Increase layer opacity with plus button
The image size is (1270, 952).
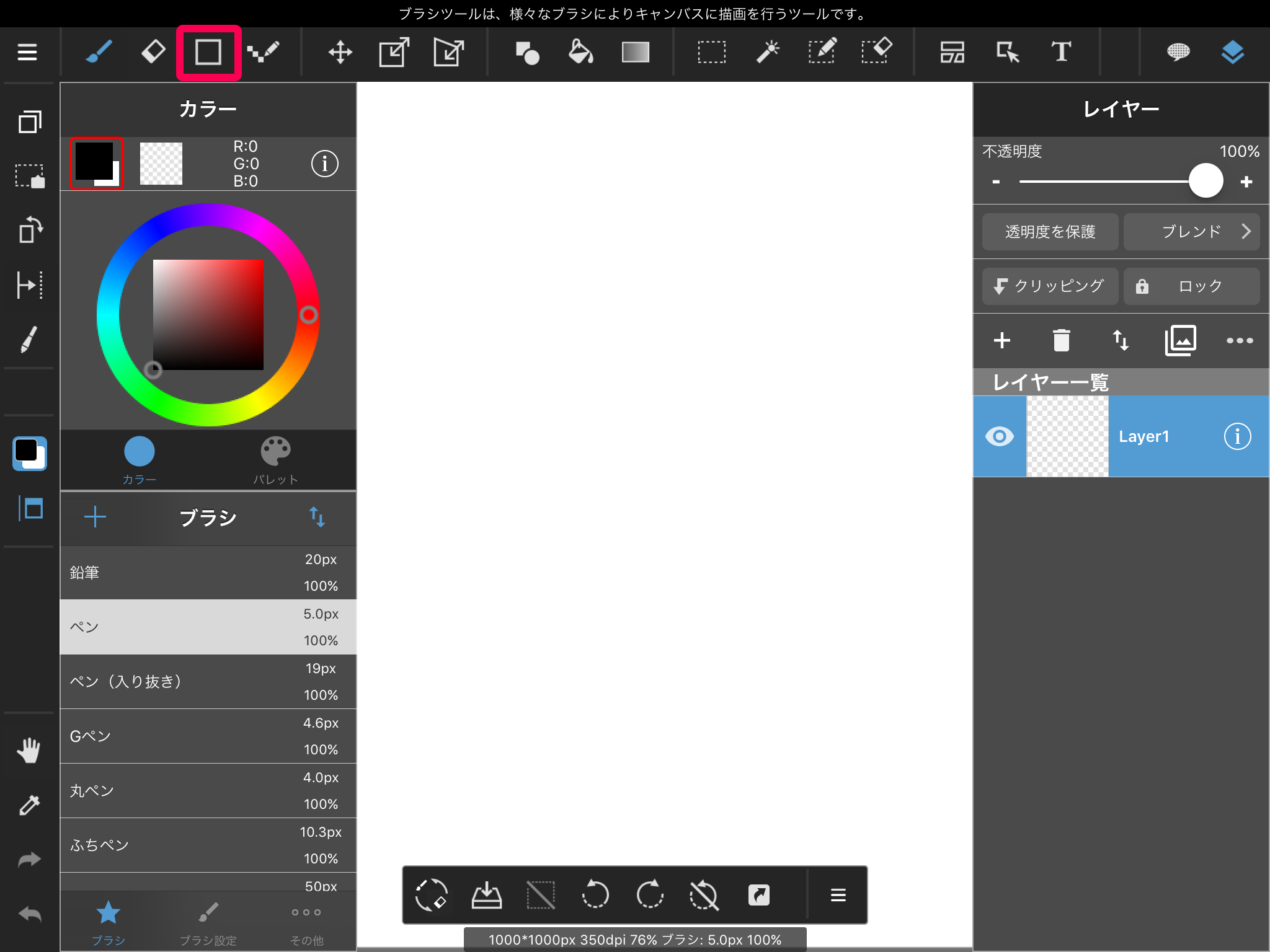tap(1246, 182)
